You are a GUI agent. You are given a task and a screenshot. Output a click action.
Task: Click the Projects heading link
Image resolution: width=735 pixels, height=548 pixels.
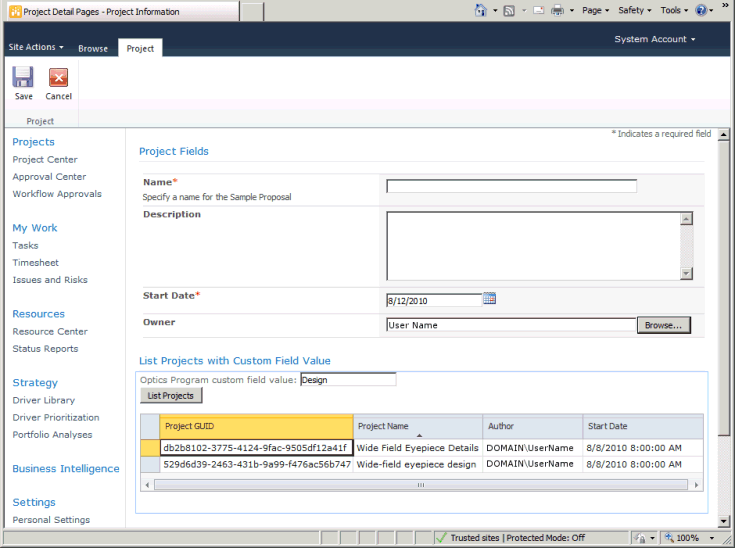click(33, 142)
